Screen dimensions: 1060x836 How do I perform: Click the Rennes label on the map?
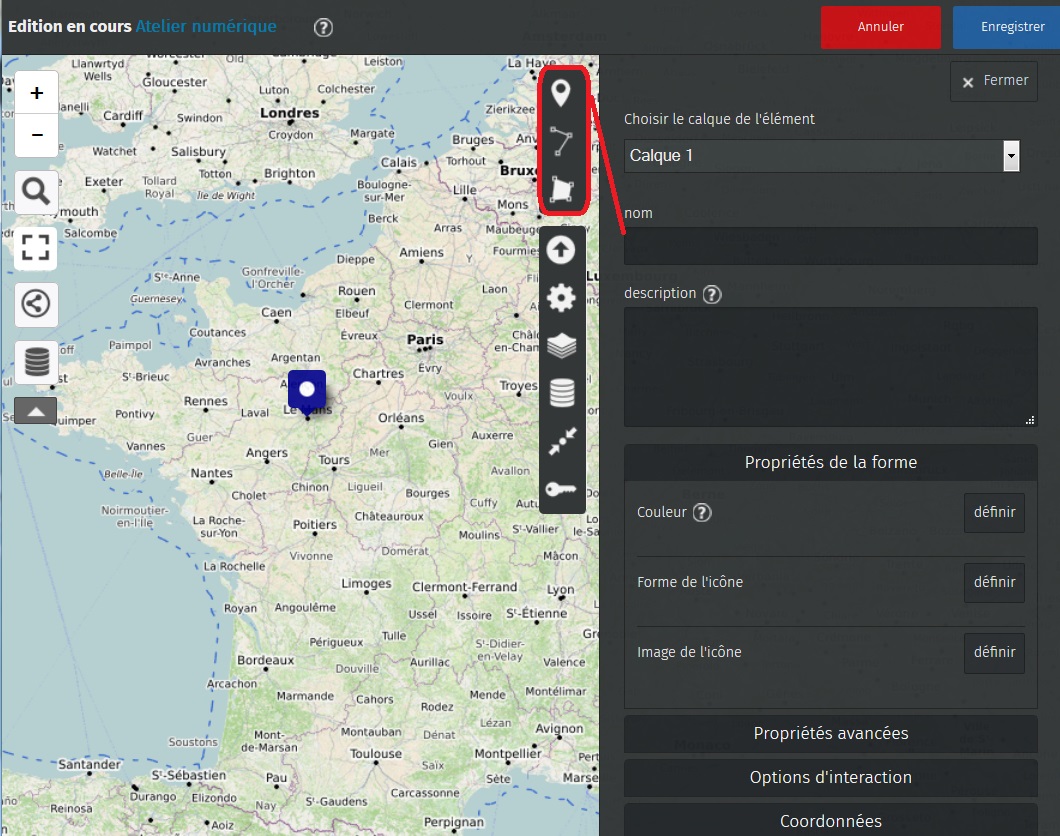coord(206,401)
